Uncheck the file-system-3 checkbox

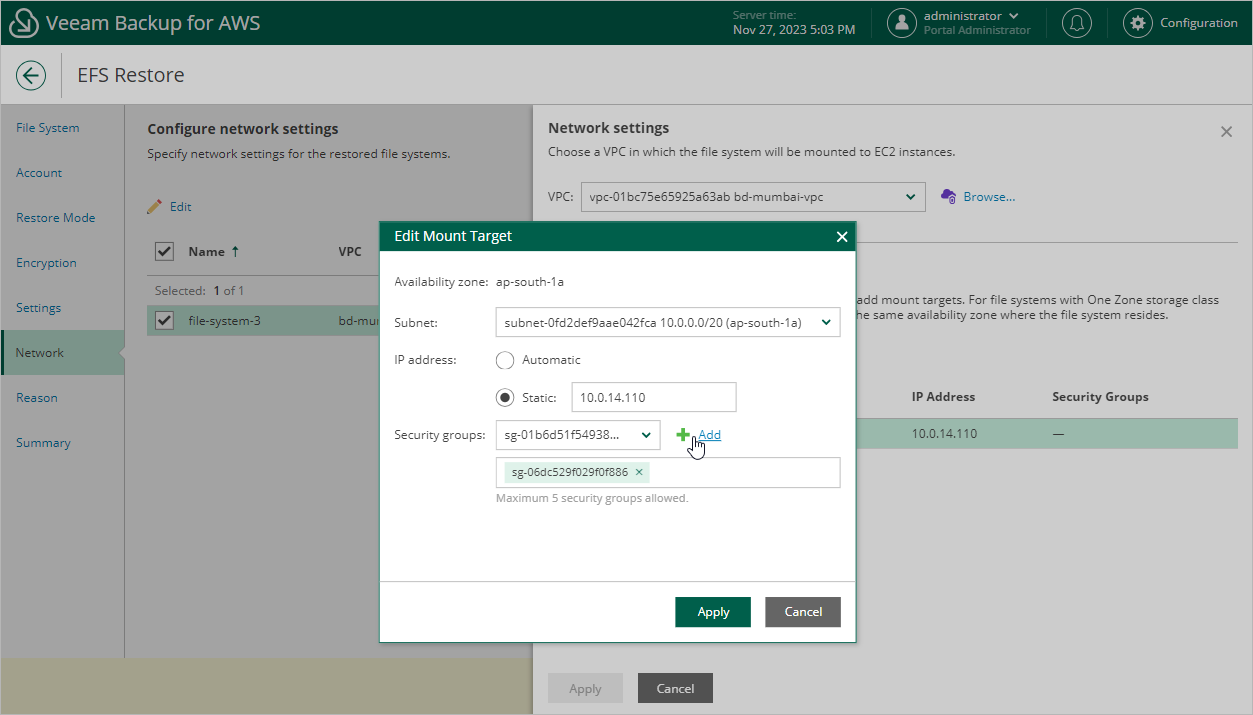(x=165, y=321)
